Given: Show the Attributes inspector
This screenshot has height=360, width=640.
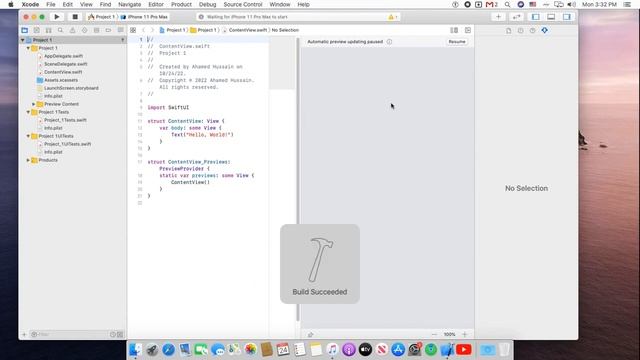Looking at the screenshot, I should (544, 31).
